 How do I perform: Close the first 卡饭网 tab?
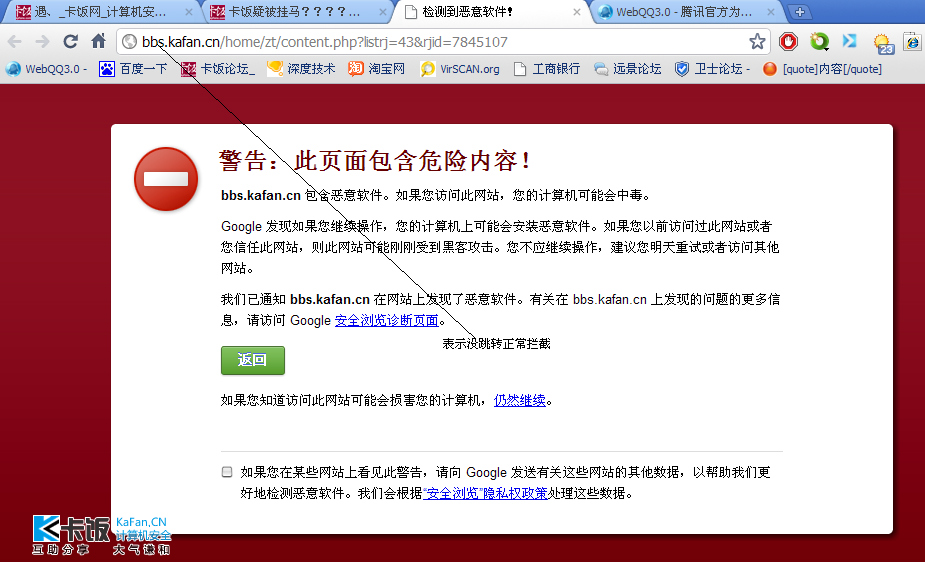coord(188,12)
